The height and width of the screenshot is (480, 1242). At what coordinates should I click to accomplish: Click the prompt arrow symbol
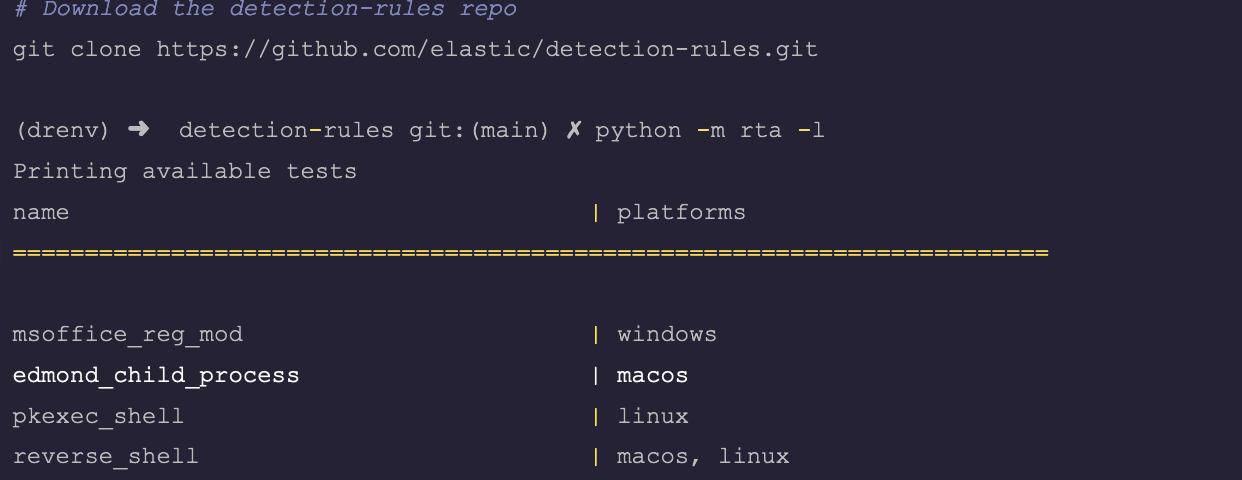pos(139,130)
